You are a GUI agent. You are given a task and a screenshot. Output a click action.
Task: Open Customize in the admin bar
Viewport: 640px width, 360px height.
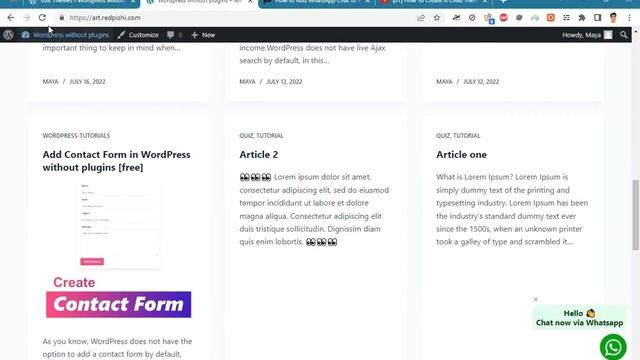click(138, 35)
